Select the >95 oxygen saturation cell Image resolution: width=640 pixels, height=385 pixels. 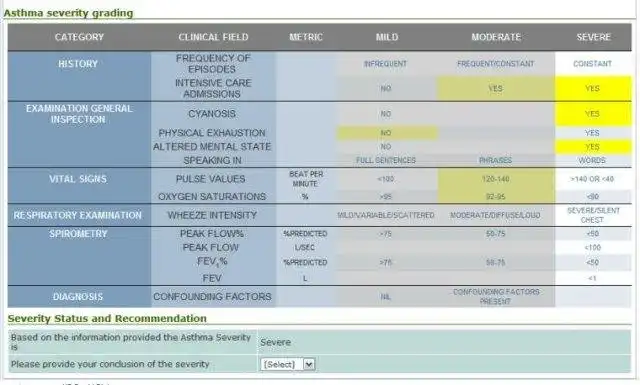point(386,196)
